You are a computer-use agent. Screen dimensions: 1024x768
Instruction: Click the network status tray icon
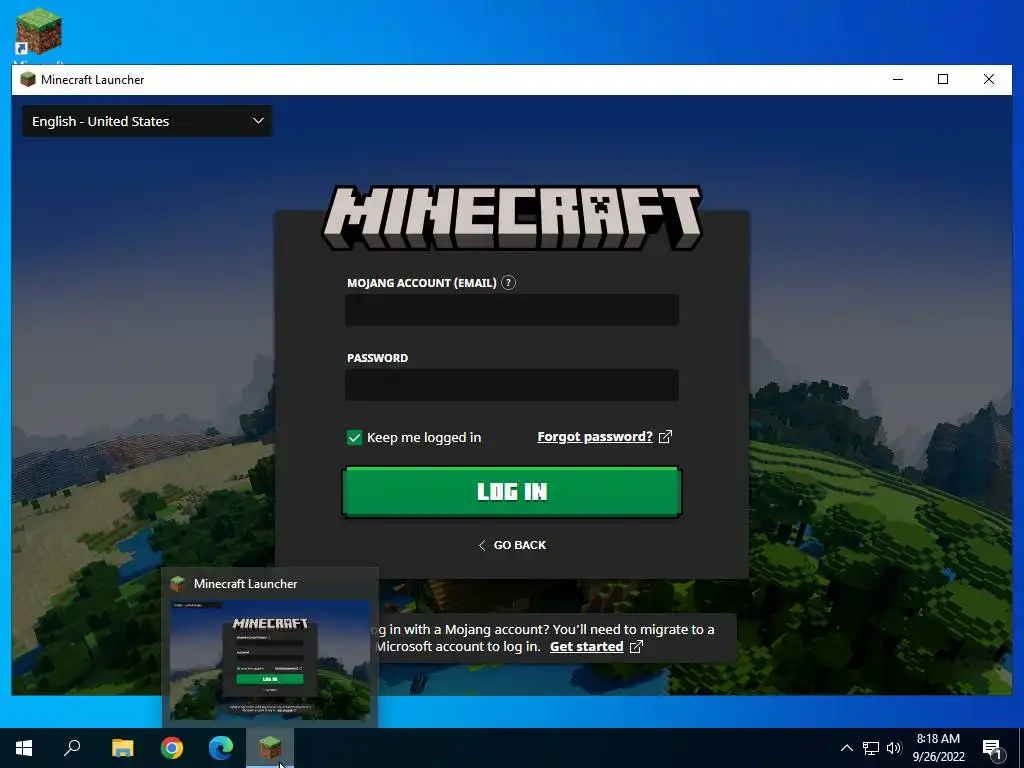point(871,748)
